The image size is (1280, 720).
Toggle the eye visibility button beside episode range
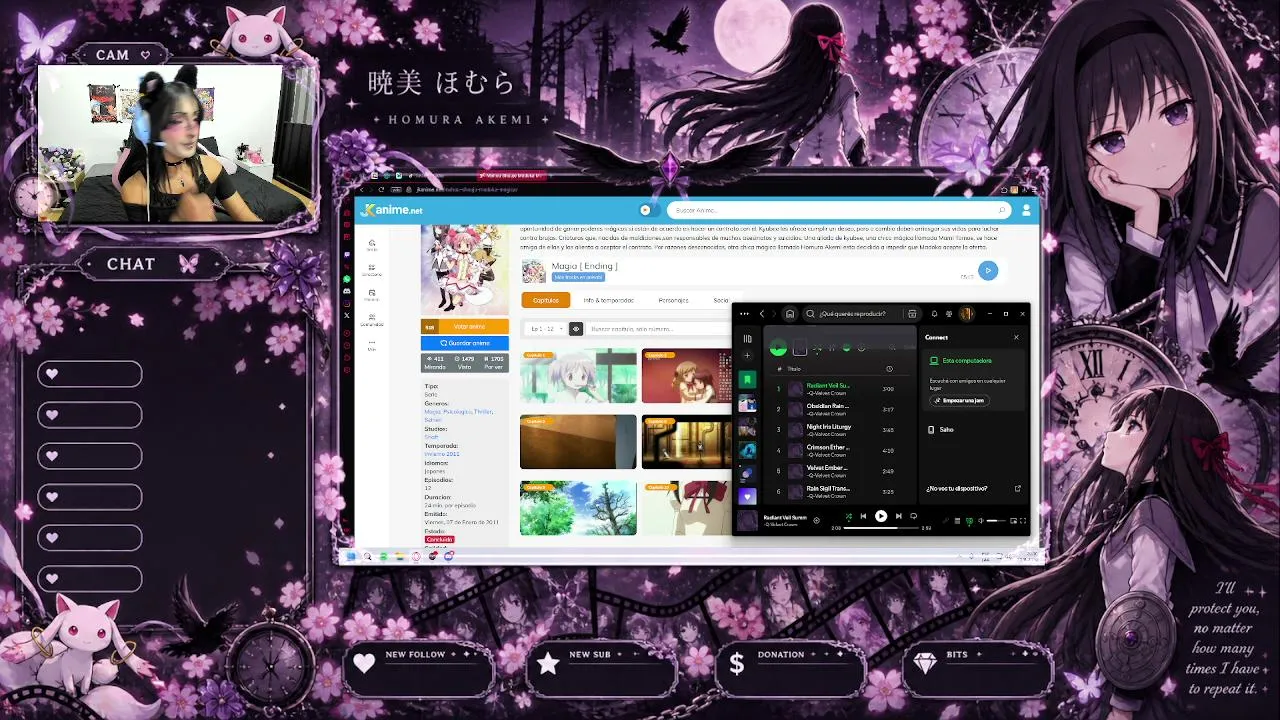(x=575, y=329)
